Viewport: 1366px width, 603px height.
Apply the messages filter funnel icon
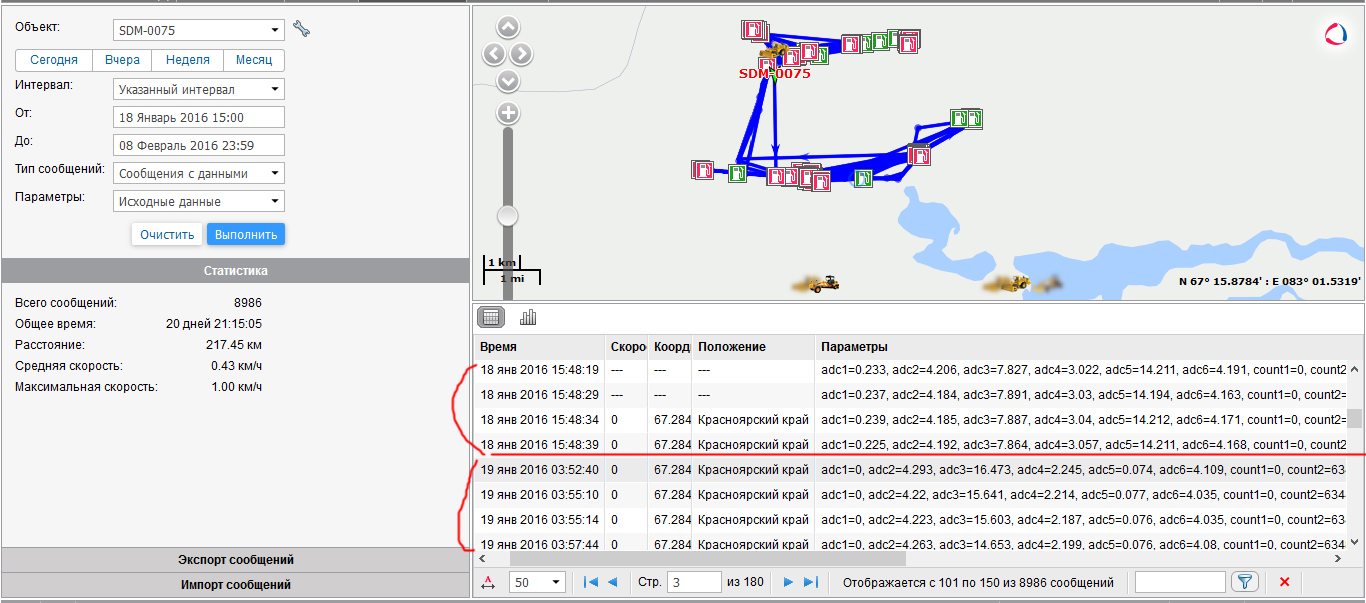[1244, 582]
